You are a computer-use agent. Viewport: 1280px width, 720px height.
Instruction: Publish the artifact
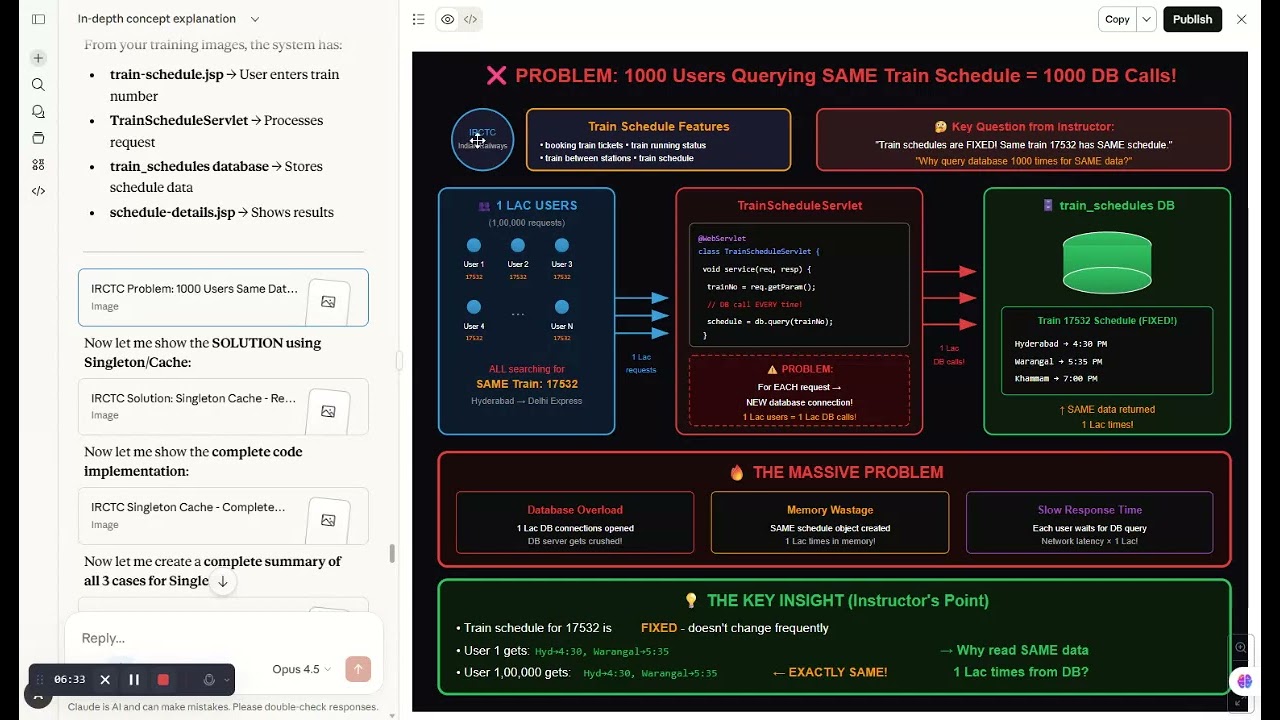pyautogui.click(x=1192, y=19)
